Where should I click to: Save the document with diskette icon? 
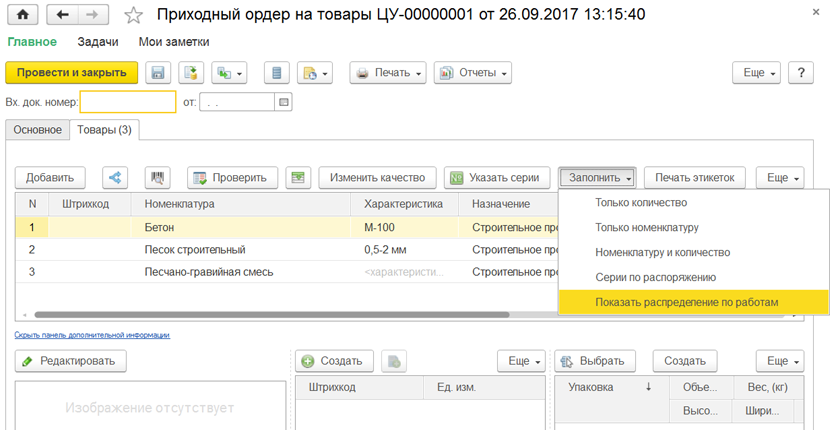pos(157,73)
